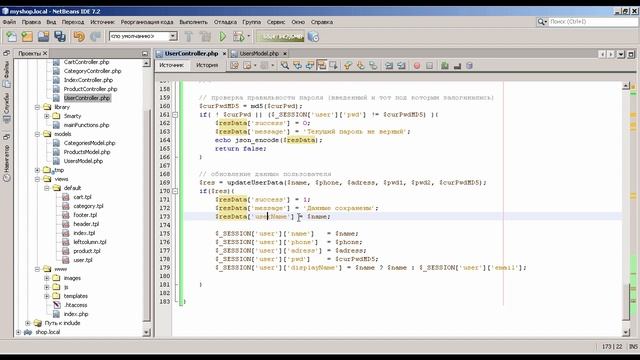
Task: Open the project configuration combo box
Action: pos(143,36)
